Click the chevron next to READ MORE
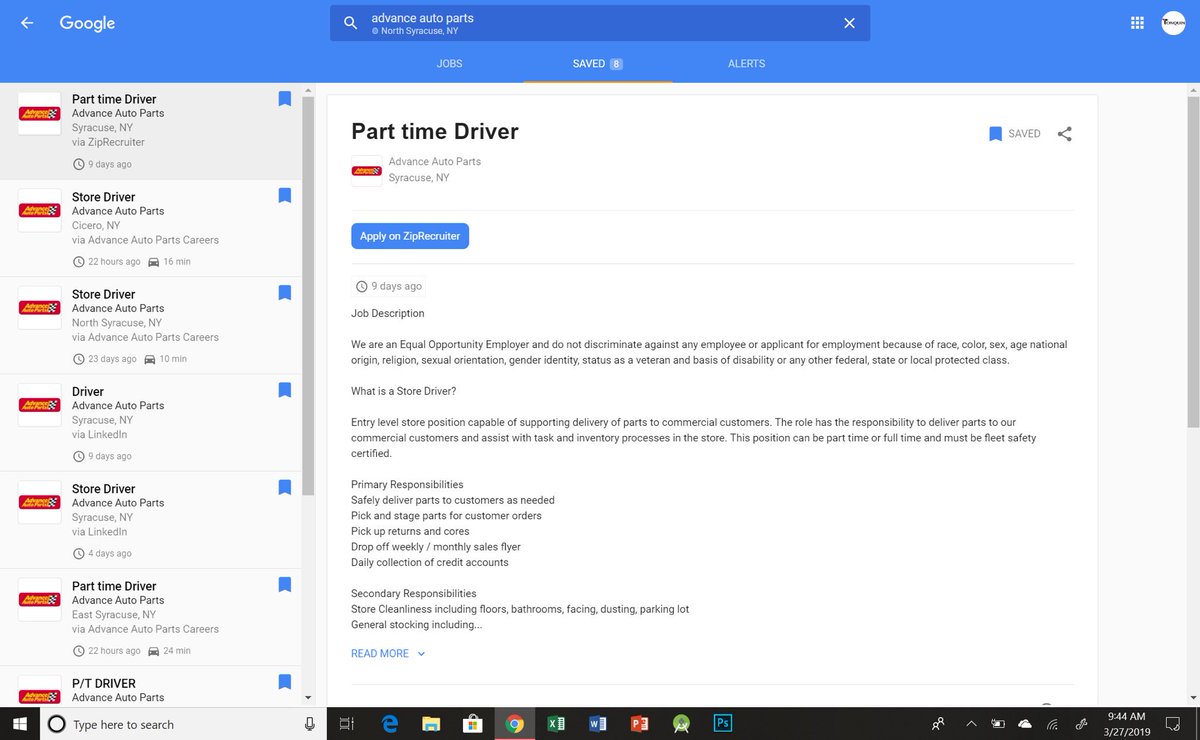 [421, 653]
